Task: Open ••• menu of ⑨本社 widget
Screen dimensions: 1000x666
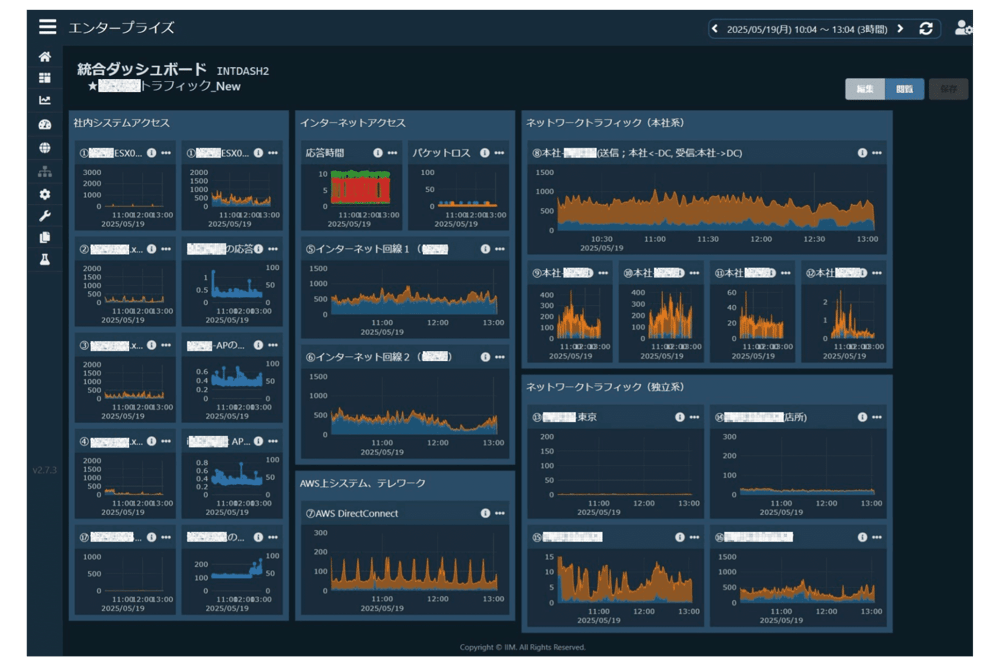Action: pos(603,273)
